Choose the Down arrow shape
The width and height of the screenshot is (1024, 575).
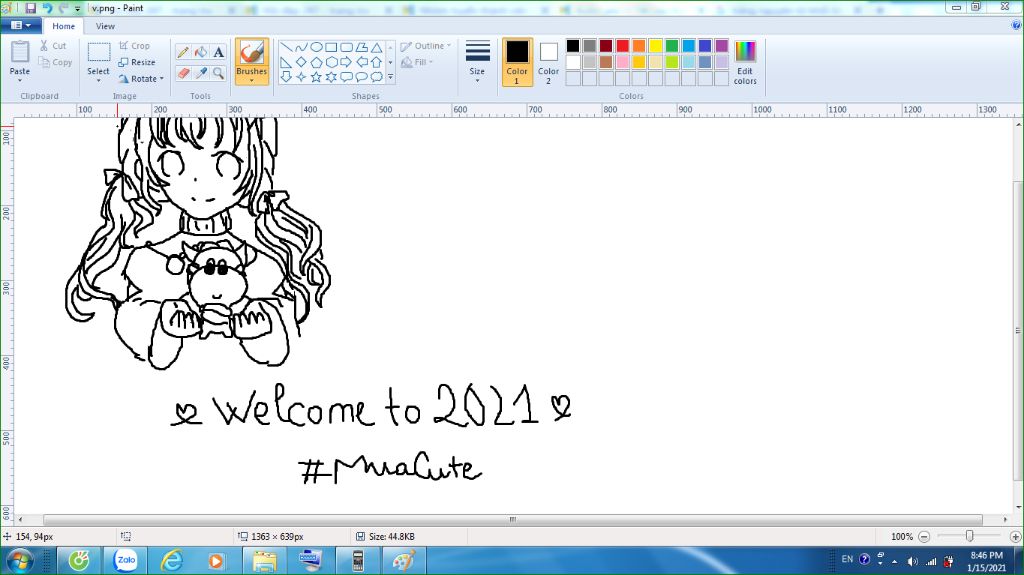click(x=286, y=77)
